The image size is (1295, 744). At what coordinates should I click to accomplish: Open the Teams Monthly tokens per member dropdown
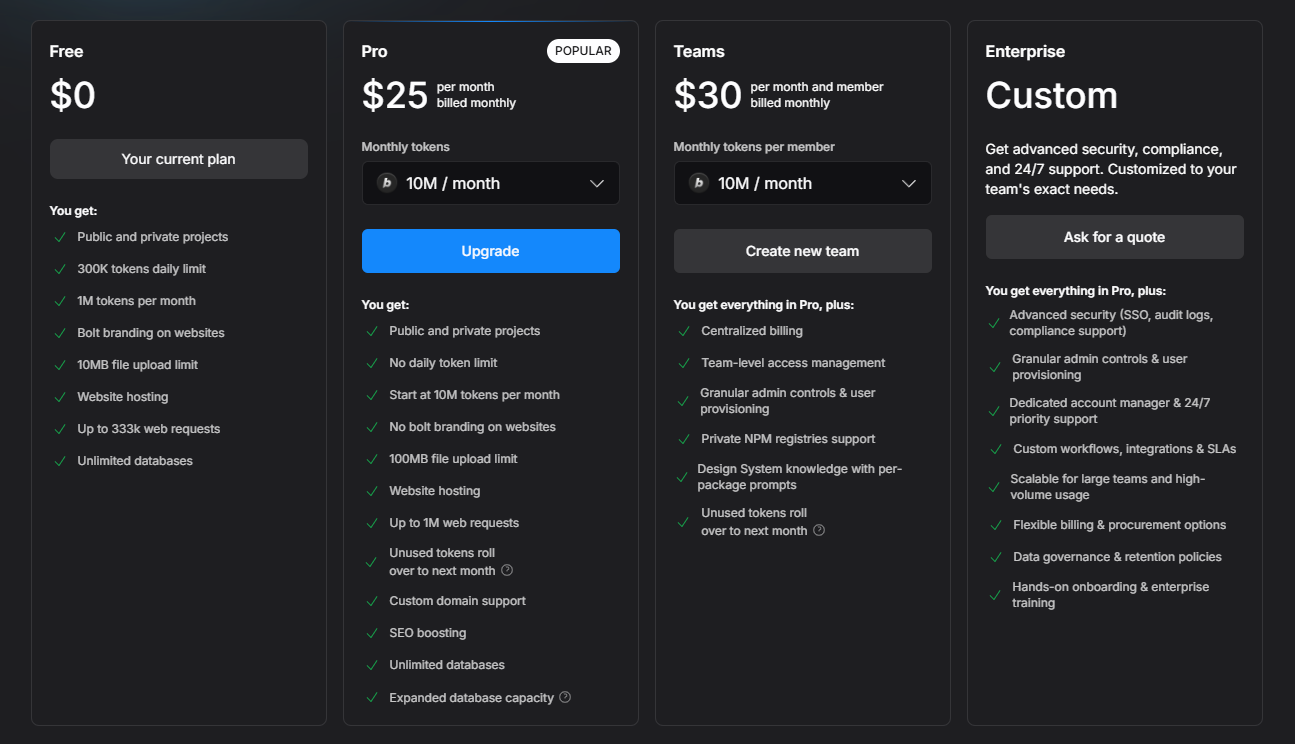(802, 183)
